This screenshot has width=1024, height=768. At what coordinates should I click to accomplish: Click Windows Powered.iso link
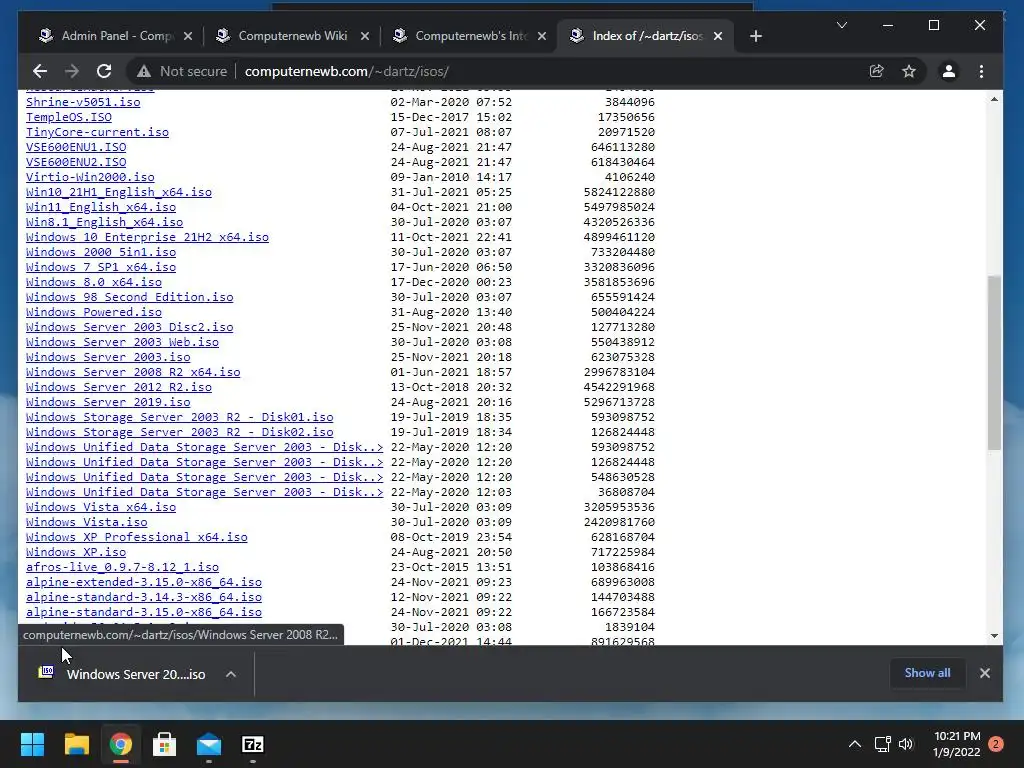(x=93, y=312)
